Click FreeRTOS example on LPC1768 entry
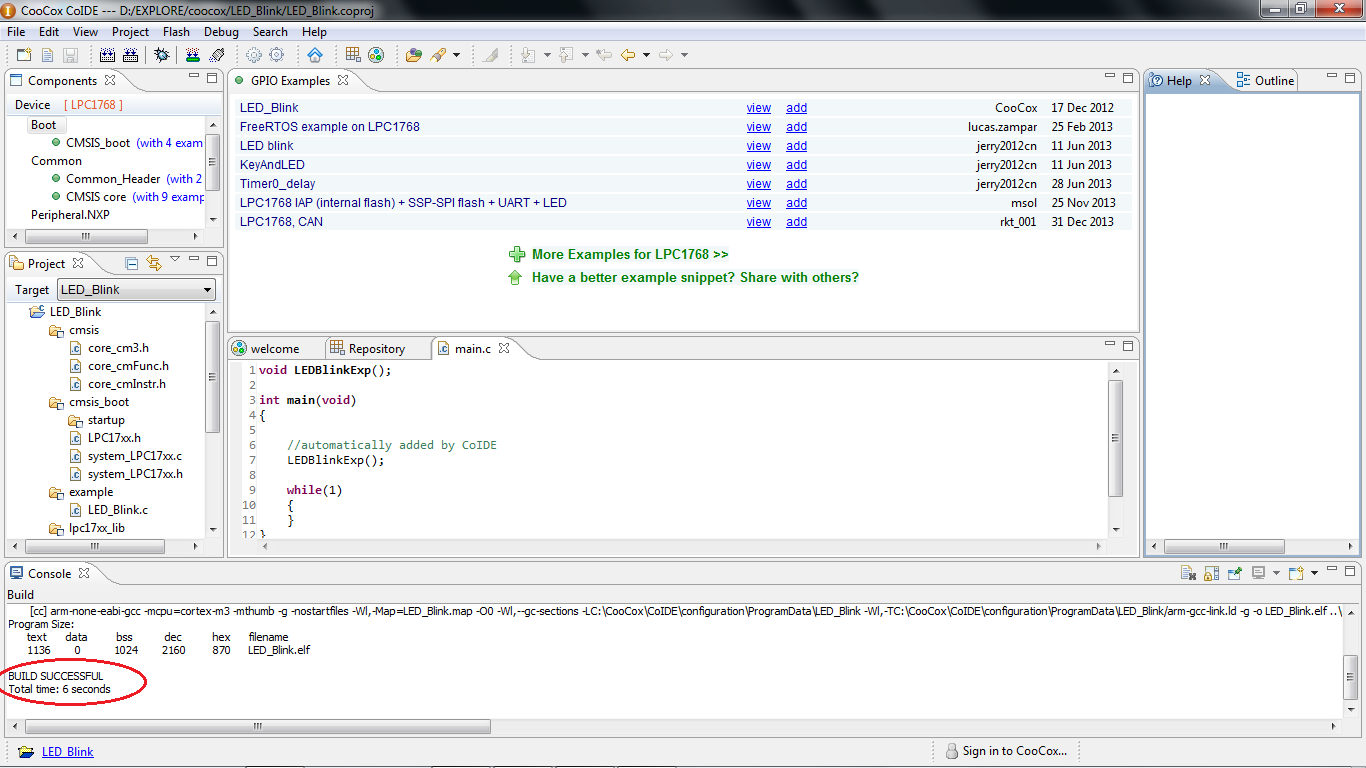Screen dimensions: 1366x768 click(330, 127)
